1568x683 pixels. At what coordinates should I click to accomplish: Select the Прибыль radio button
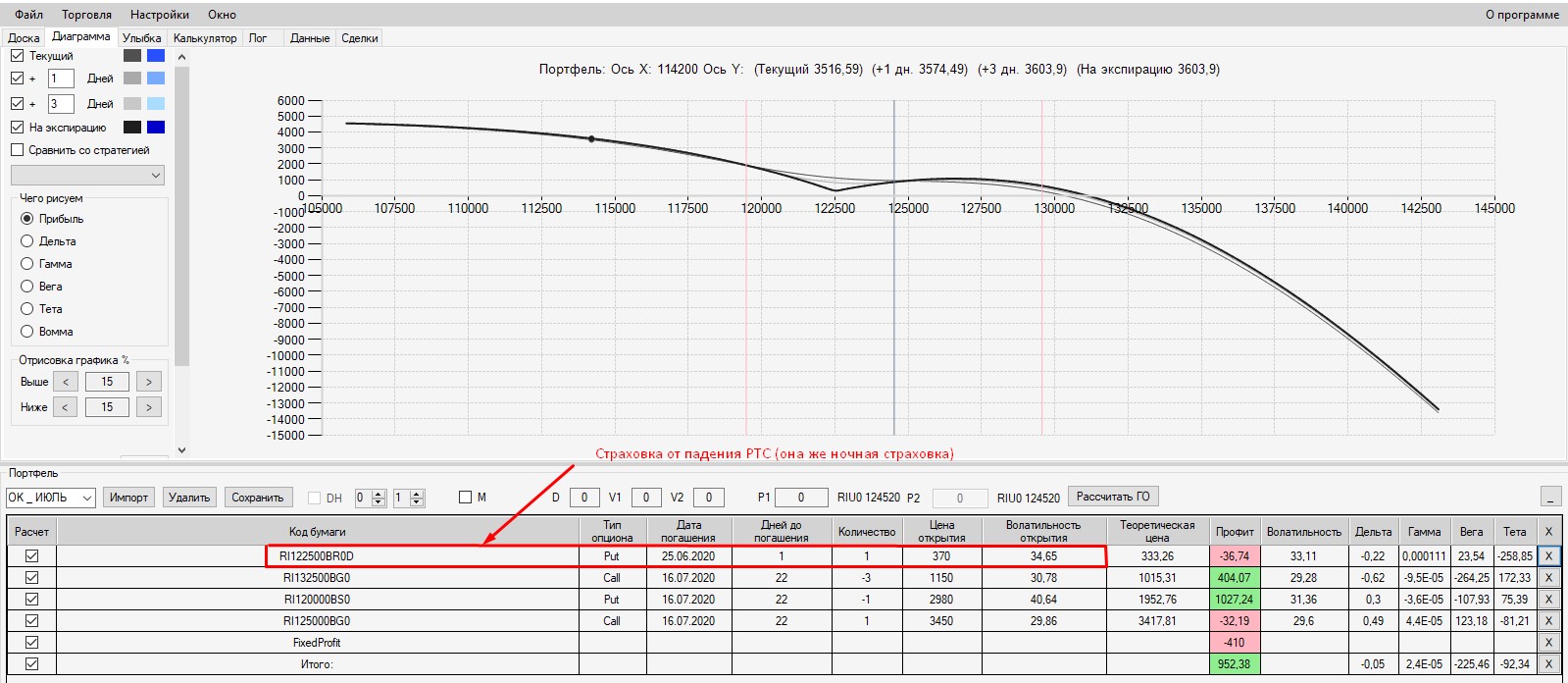[x=27, y=219]
